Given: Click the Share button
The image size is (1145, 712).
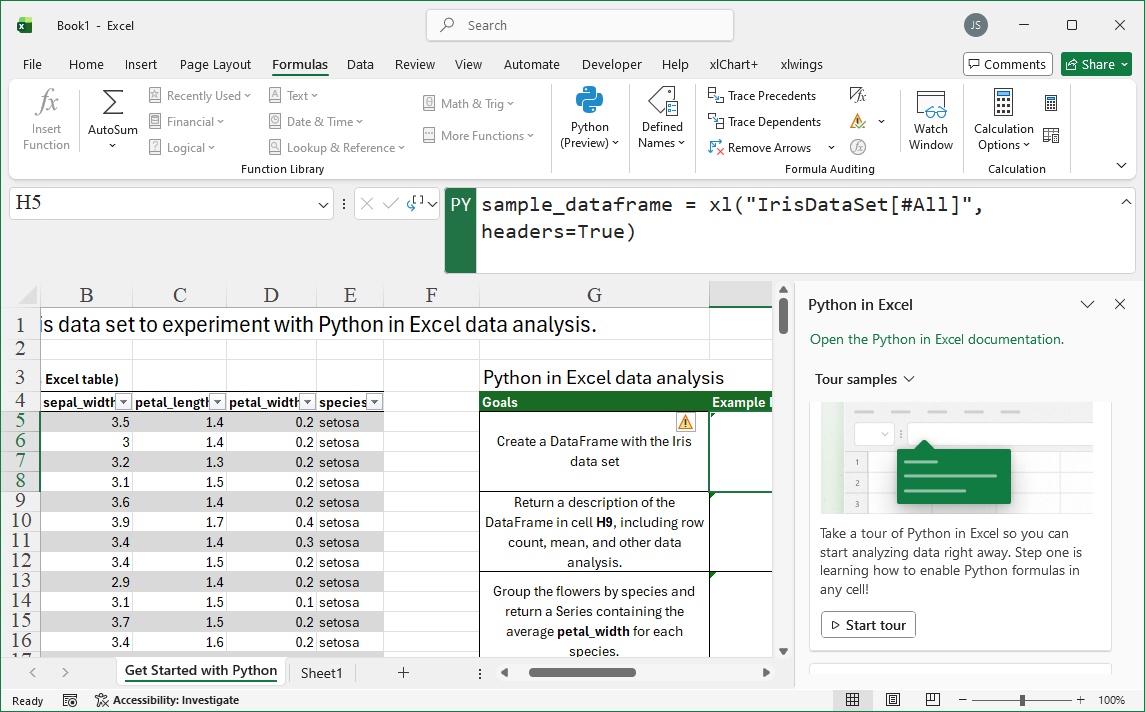Looking at the screenshot, I should pyautogui.click(x=1096, y=64).
